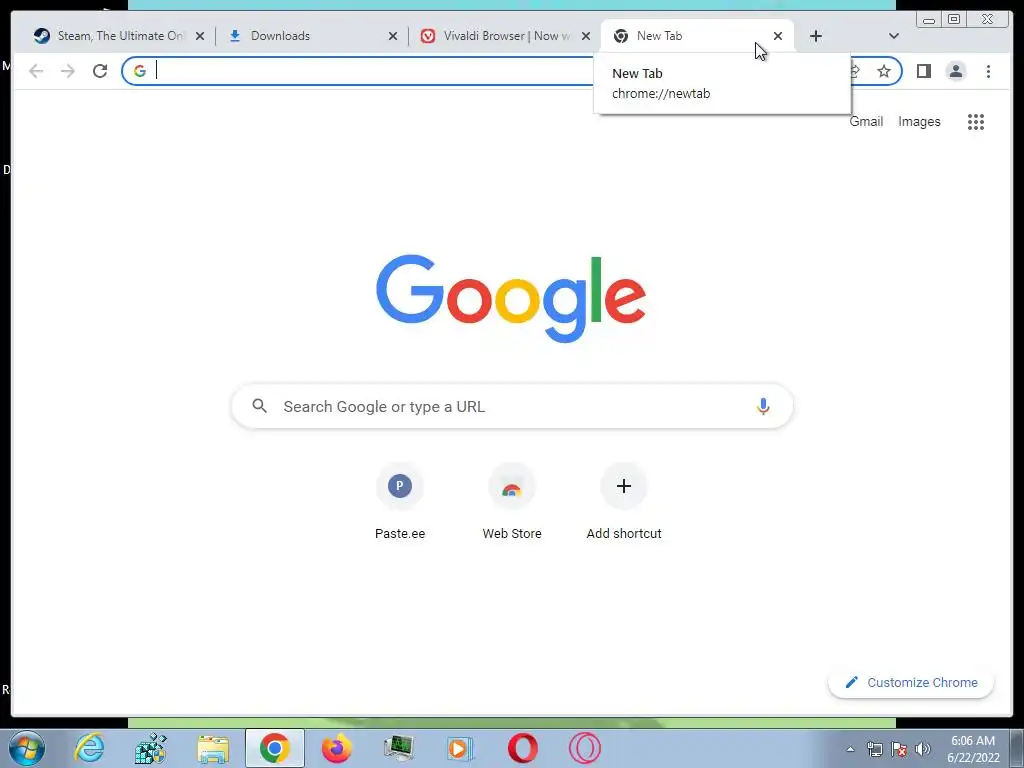Open the Chrome profile avatar icon
Screen dimensions: 1024x768
point(955,71)
